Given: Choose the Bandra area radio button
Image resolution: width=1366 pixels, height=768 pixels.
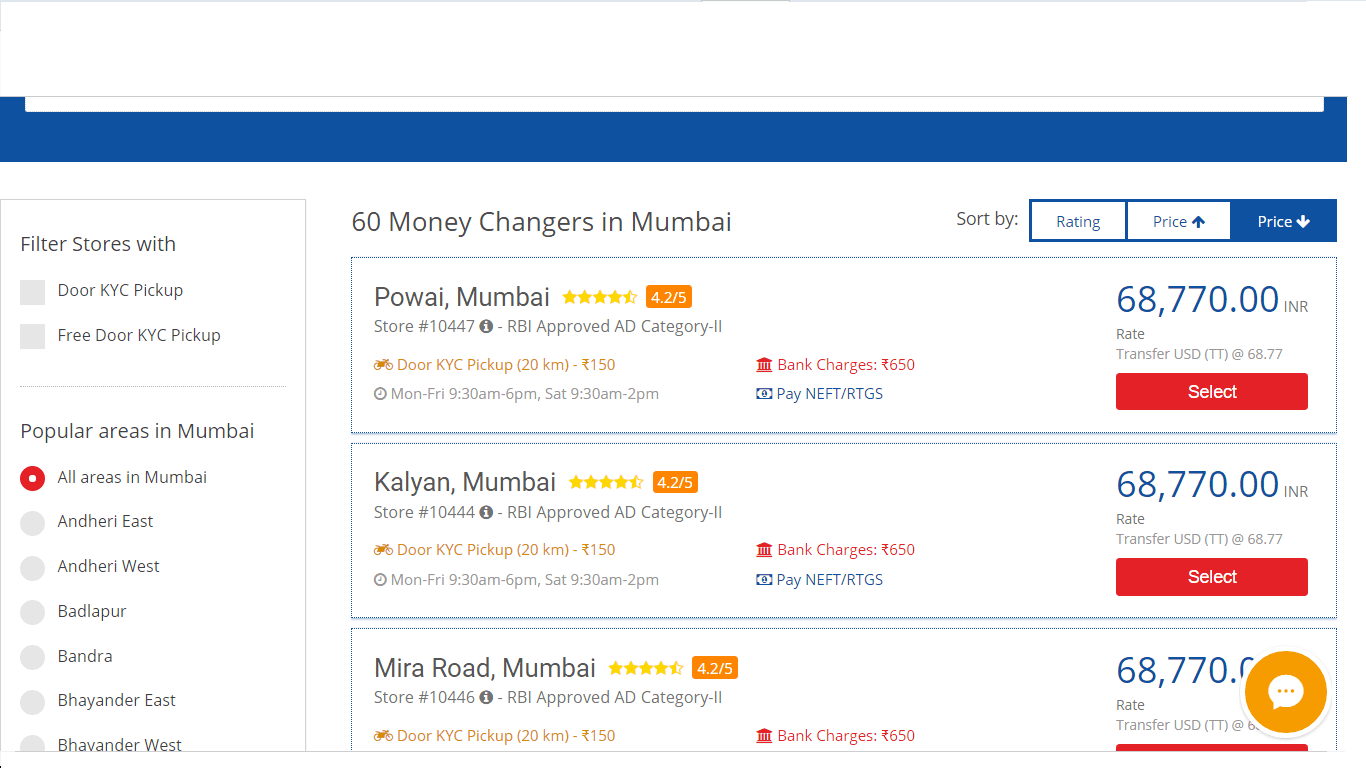Looking at the screenshot, I should (x=33, y=657).
